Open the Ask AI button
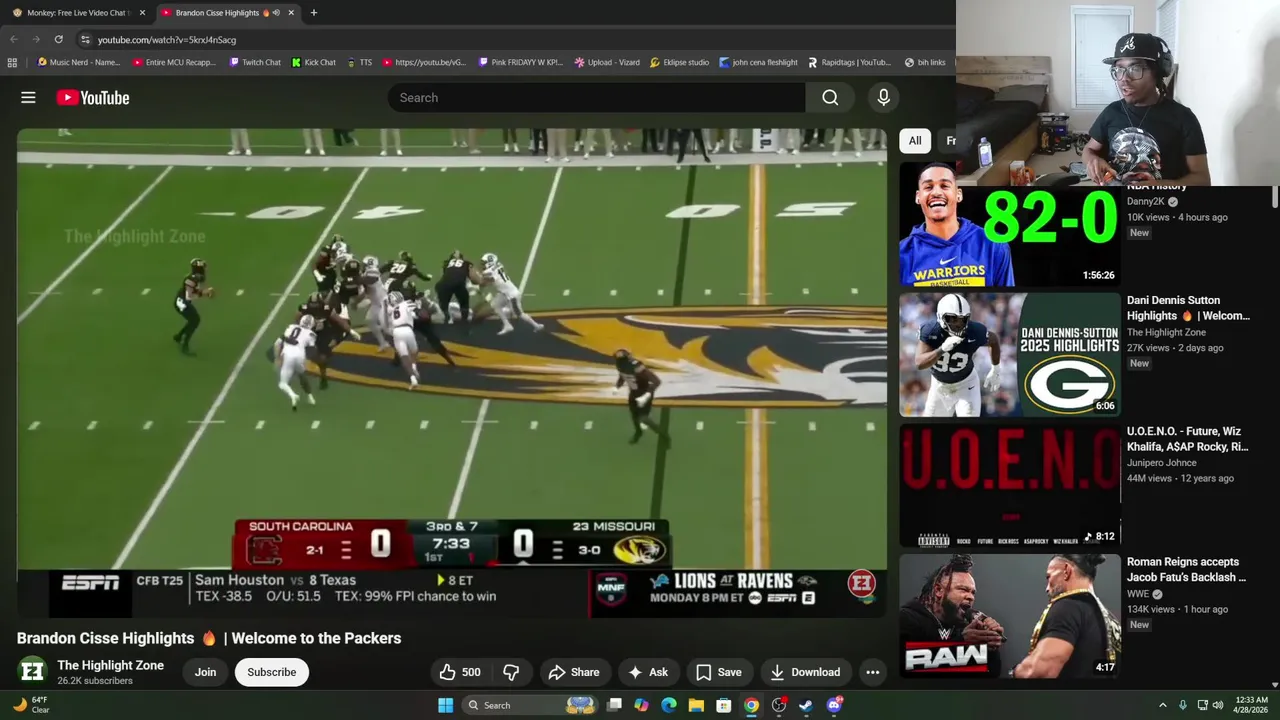The height and width of the screenshot is (720, 1280). [x=647, y=672]
